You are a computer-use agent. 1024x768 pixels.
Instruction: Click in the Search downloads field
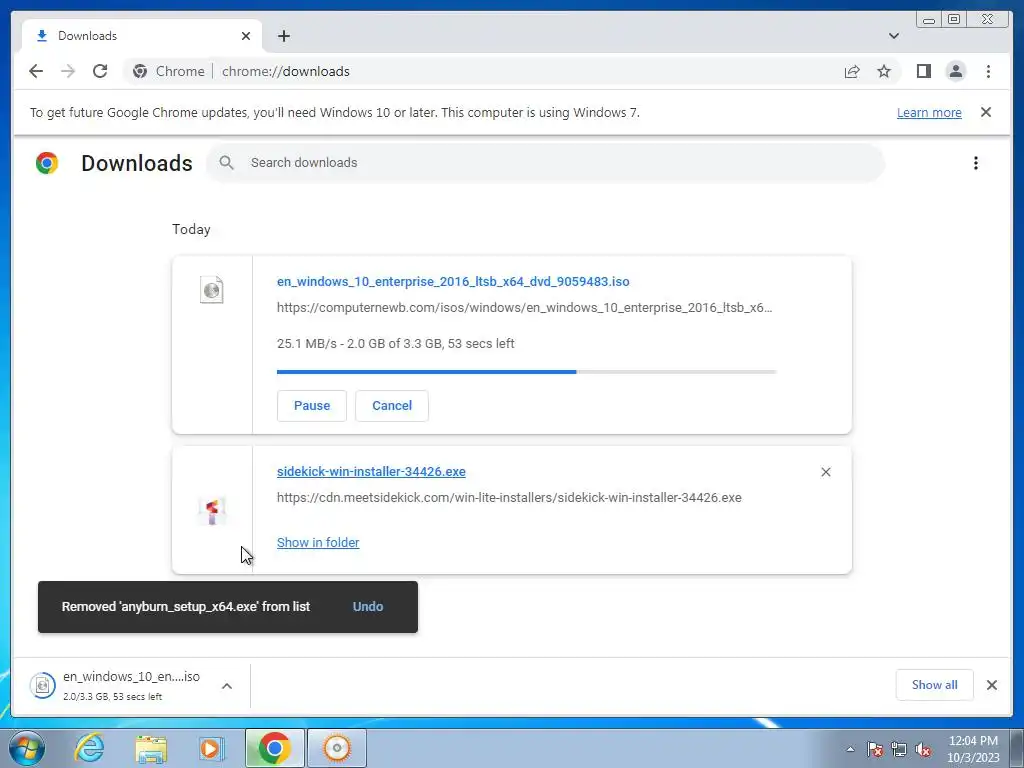(x=545, y=163)
